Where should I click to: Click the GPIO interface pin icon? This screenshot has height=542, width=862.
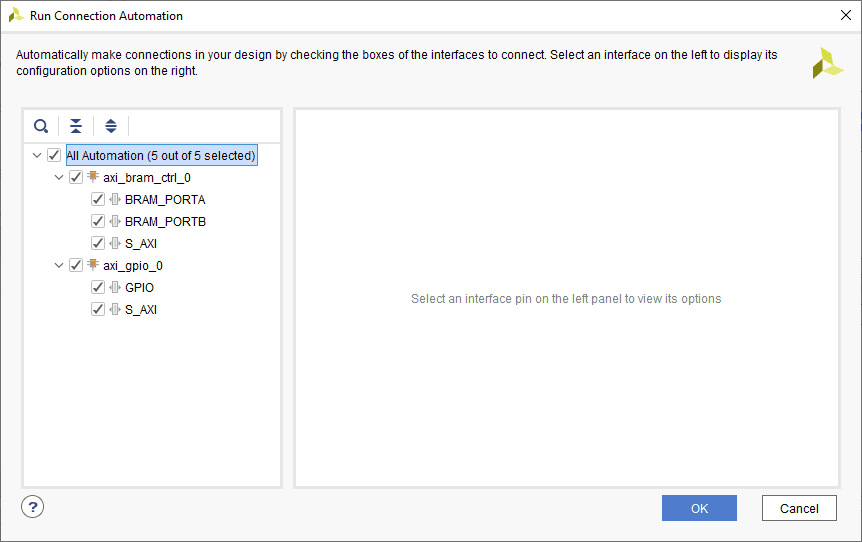click(x=115, y=288)
